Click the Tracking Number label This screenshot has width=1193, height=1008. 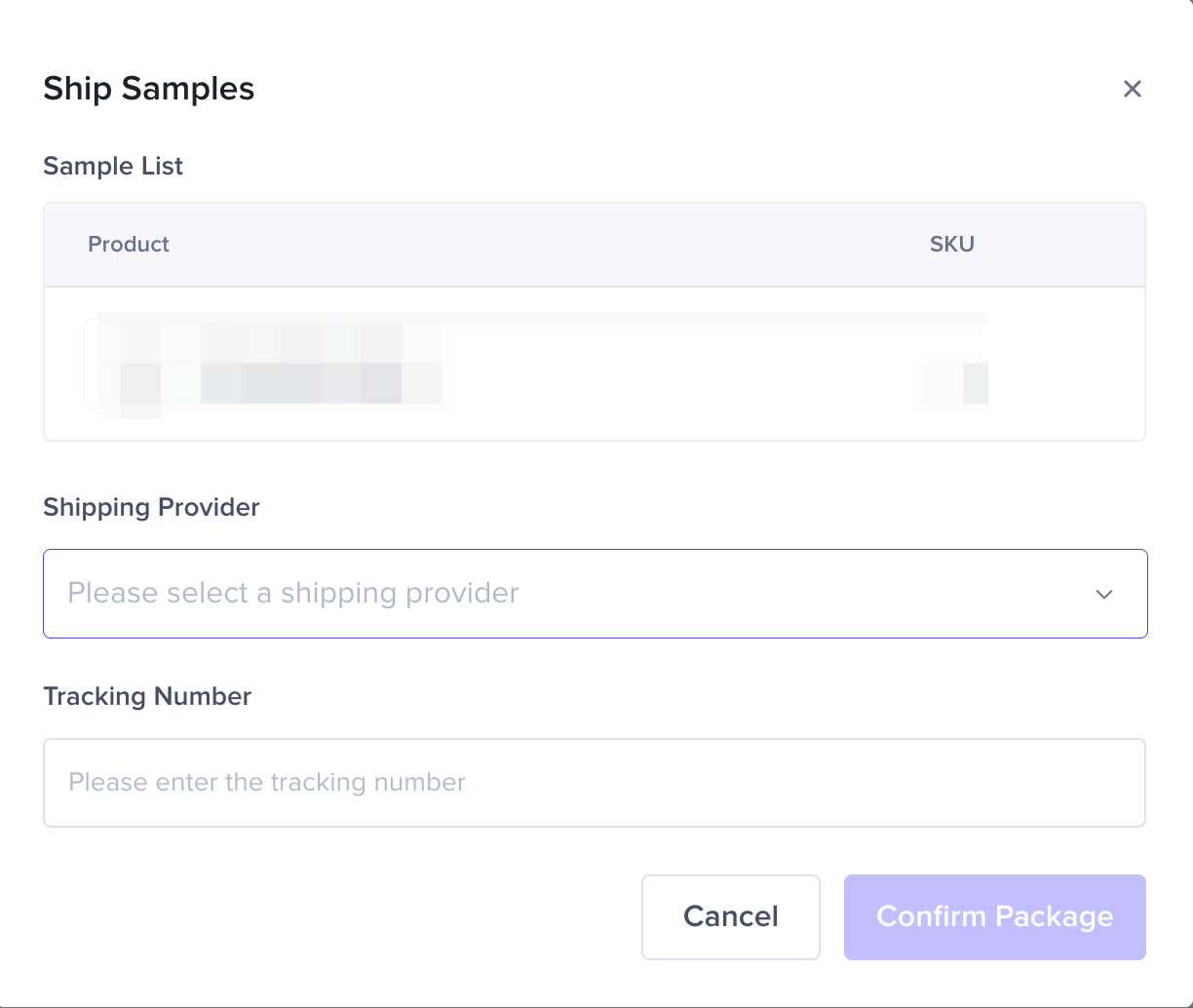[147, 697]
